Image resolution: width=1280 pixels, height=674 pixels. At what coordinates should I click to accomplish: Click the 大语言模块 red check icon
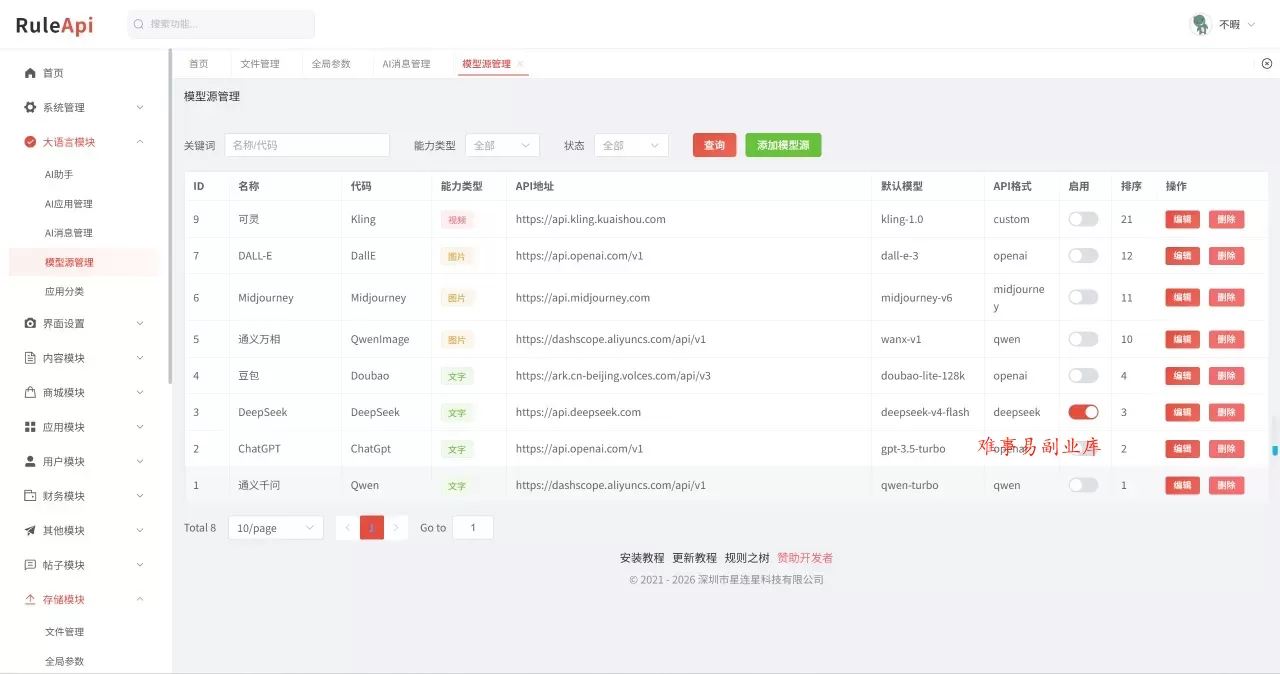pyautogui.click(x=30, y=142)
